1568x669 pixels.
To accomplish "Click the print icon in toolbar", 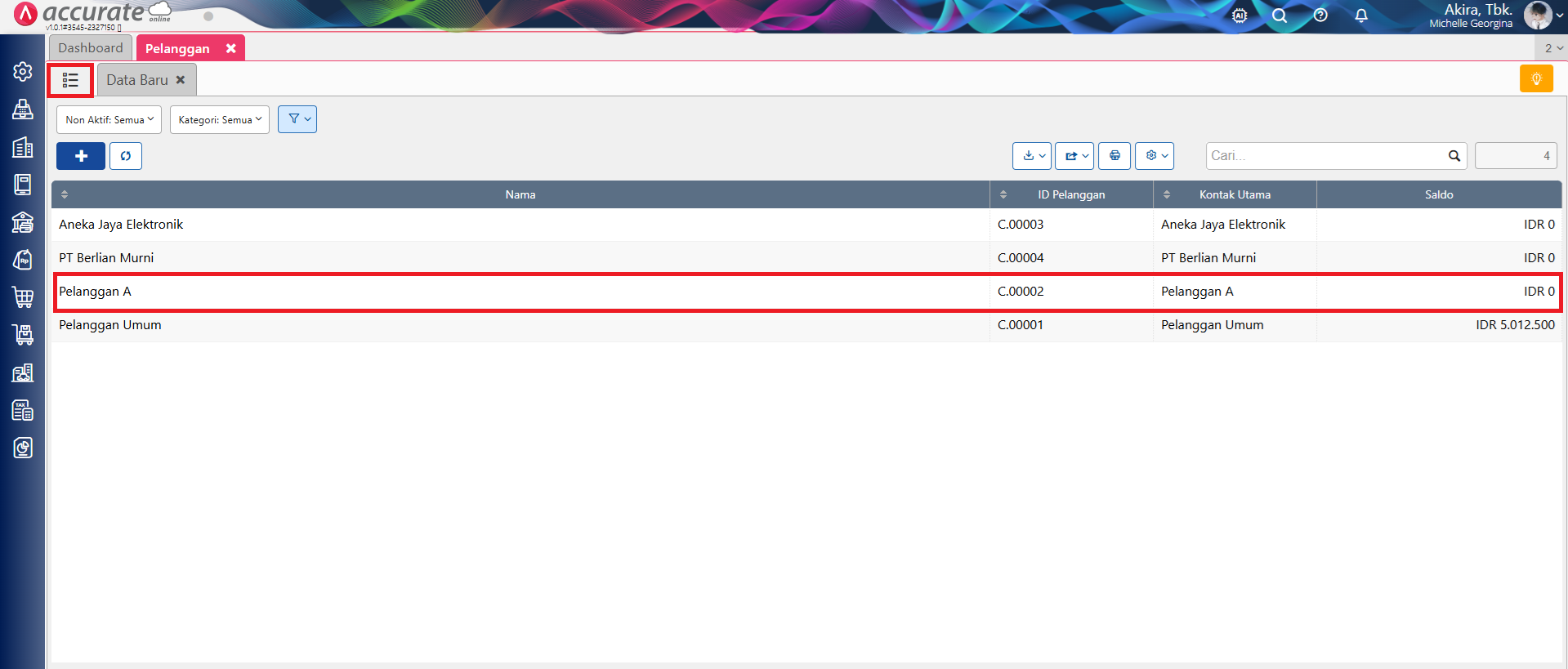I will point(1115,155).
